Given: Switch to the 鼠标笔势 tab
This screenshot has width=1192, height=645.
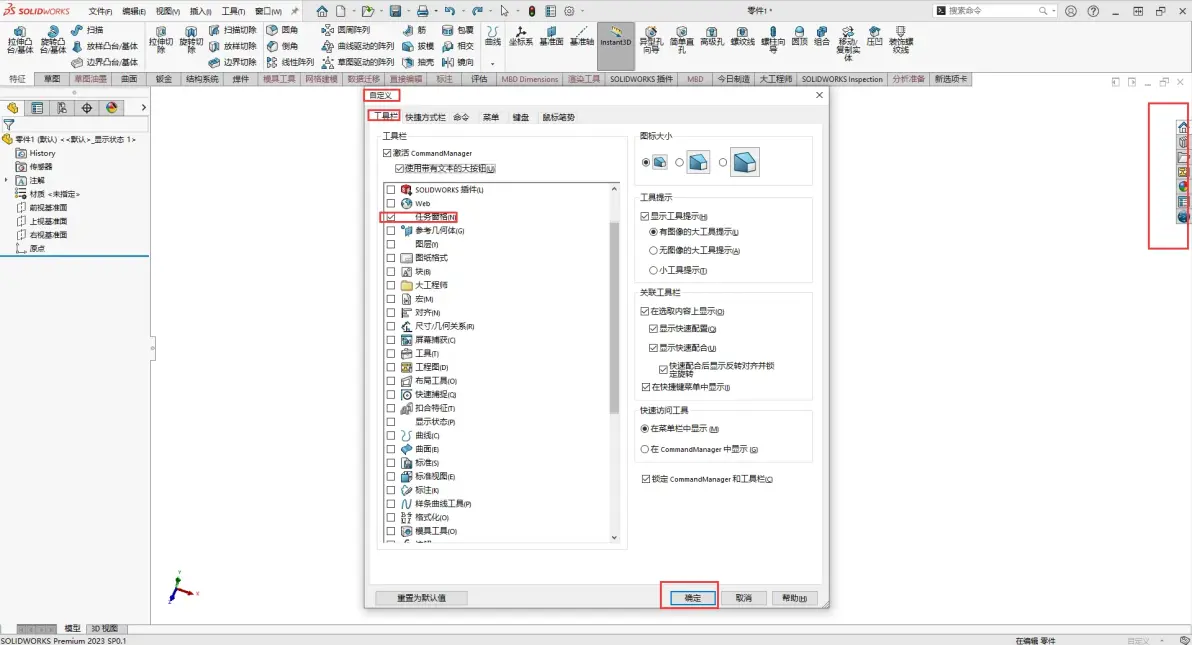Looking at the screenshot, I should click(x=558, y=117).
